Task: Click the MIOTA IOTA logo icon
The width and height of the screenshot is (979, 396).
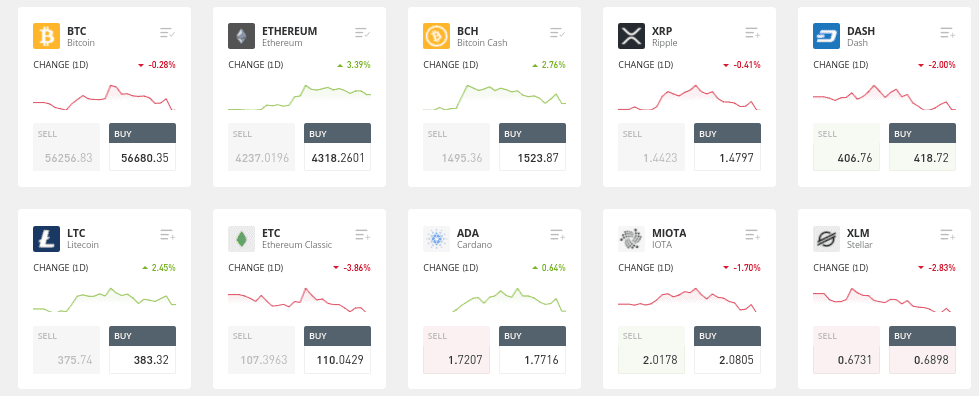Action: click(631, 239)
